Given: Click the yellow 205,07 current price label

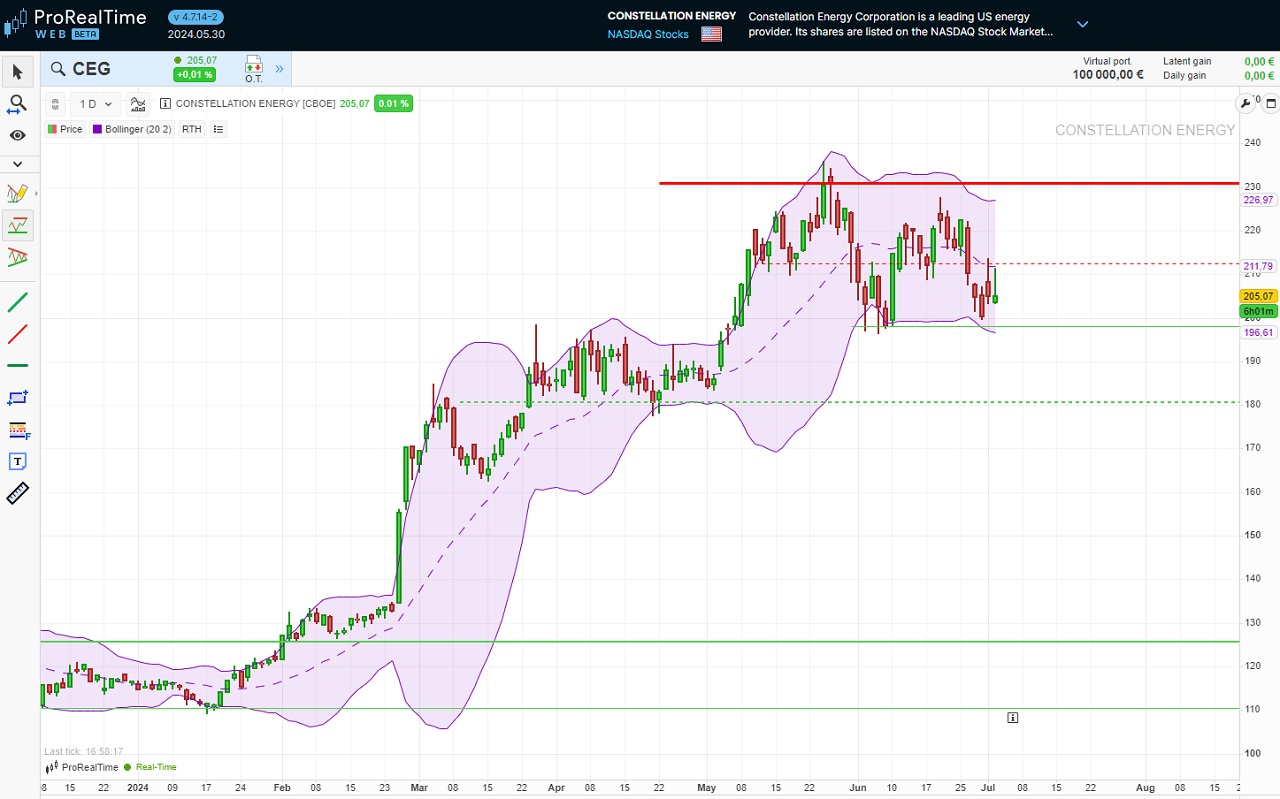Looking at the screenshot, I should (1258, 296).
